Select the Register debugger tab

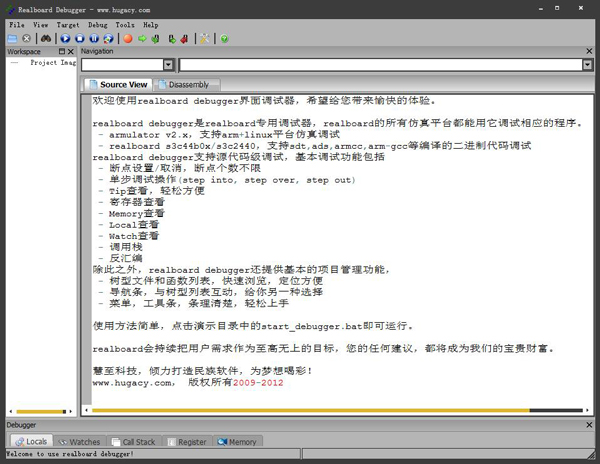click(187, 442)
